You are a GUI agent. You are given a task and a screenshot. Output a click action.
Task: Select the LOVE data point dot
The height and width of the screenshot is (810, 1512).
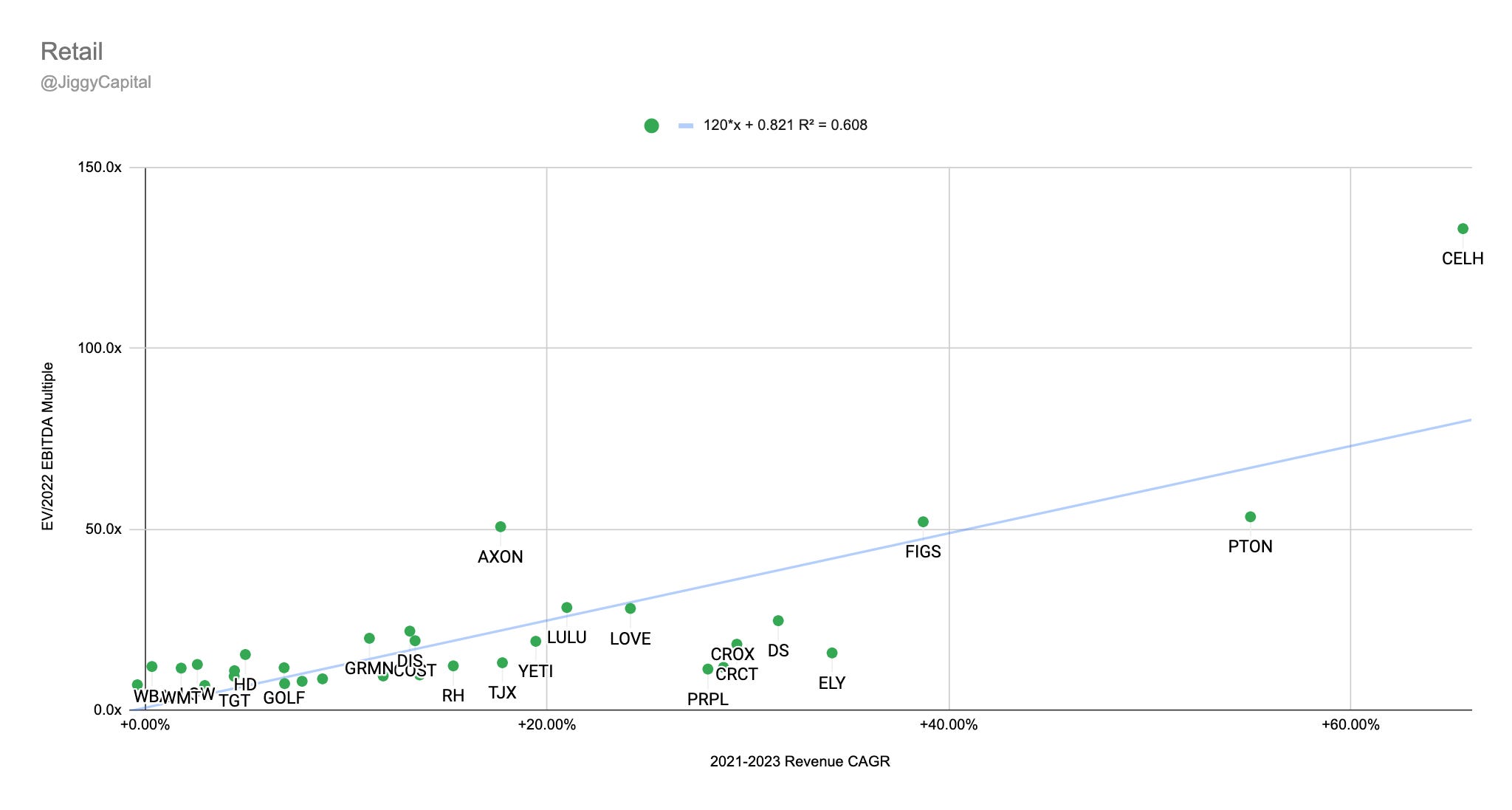pyautogui.click(x=630, y=608)
